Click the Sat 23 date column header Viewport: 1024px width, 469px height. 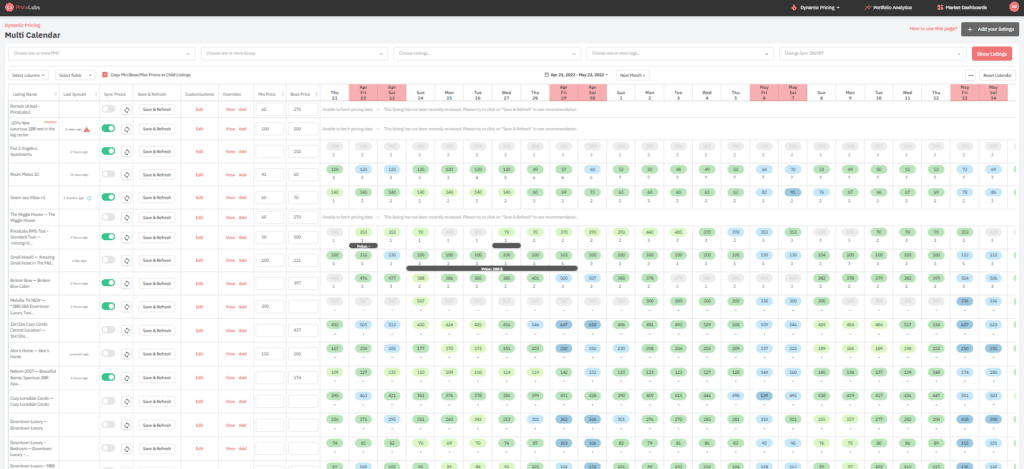coord(392,92)
